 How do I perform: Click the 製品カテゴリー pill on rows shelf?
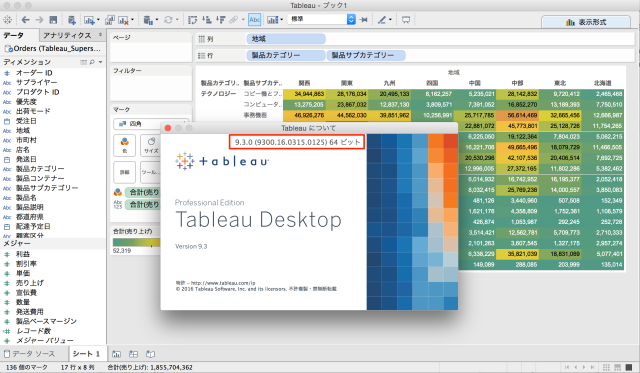pos(286,55)
